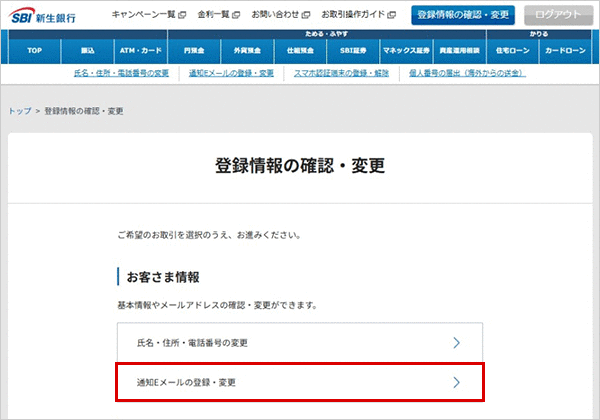Click the SBI新生銀行 logo
The height and width of the screenshot is (420, 600).
point(42,16)
